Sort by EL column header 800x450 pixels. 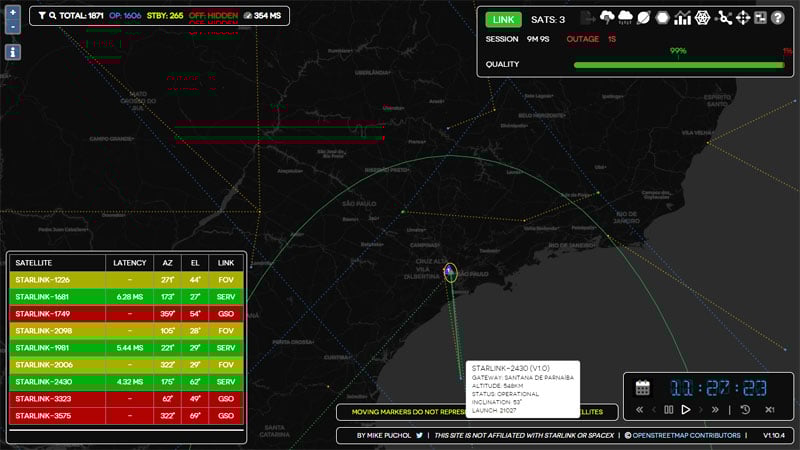tap(195, 263)
